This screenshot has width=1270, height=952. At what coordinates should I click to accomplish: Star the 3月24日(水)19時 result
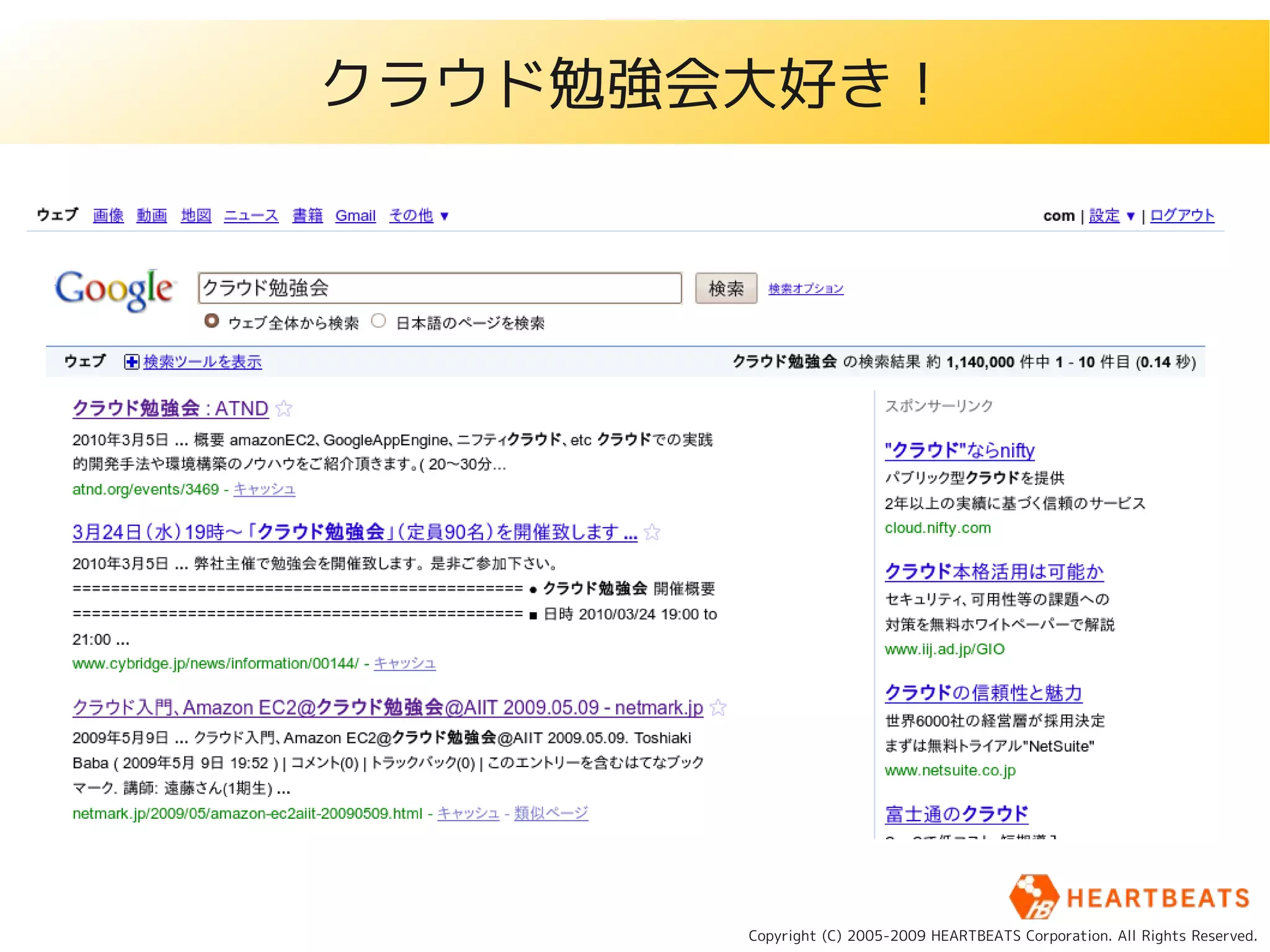point(652,532)
